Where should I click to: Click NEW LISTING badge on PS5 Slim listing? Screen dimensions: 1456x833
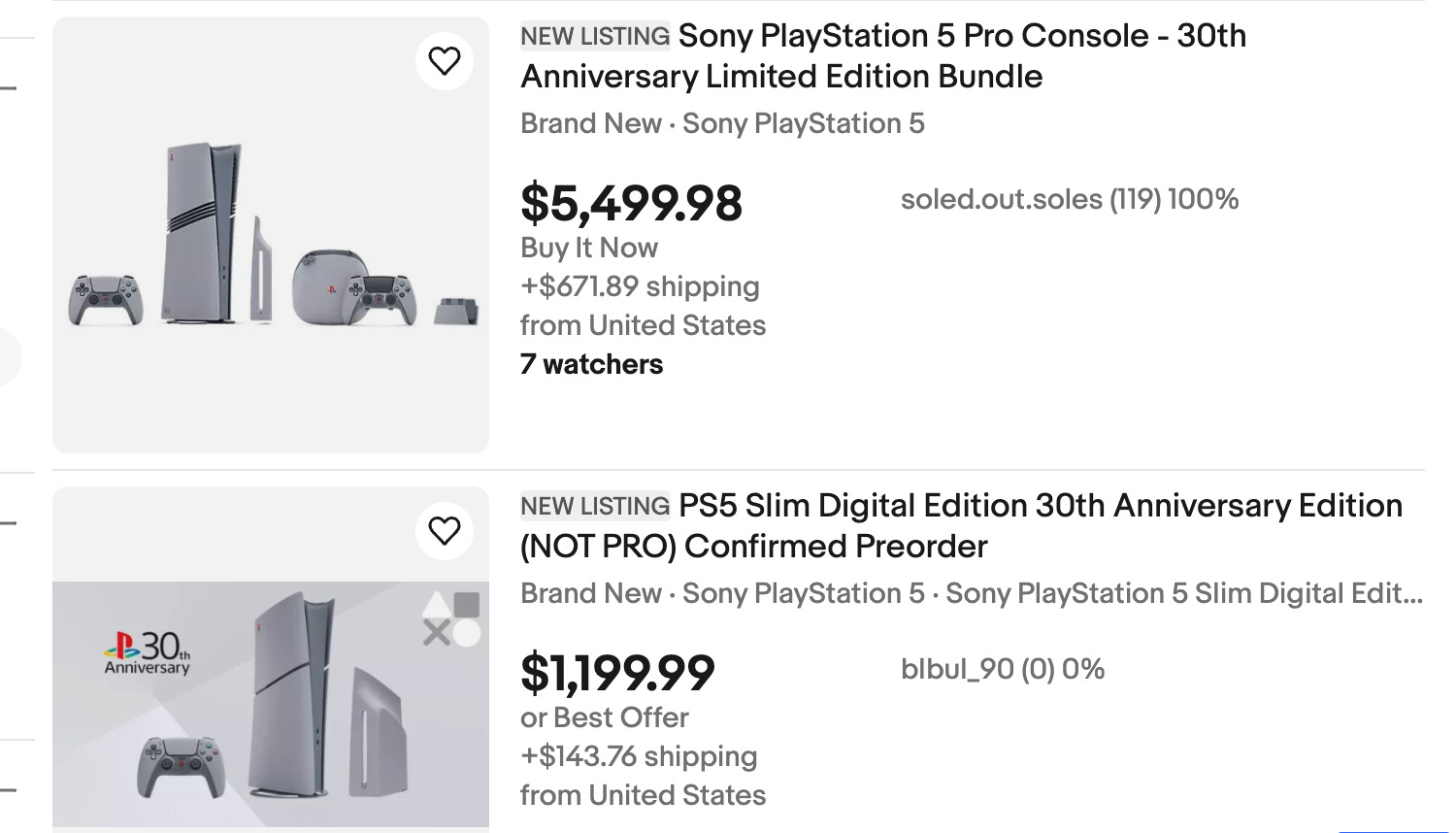(x=595, y=507)
